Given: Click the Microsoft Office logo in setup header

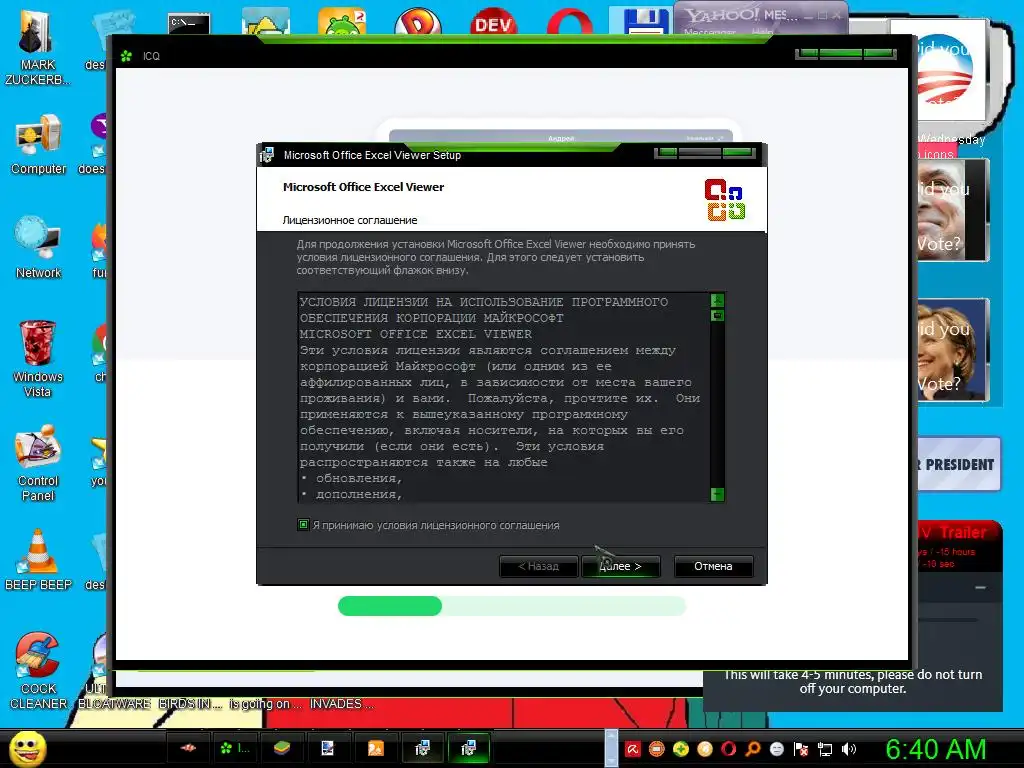Looking at the screenshot, I should 725,199.
